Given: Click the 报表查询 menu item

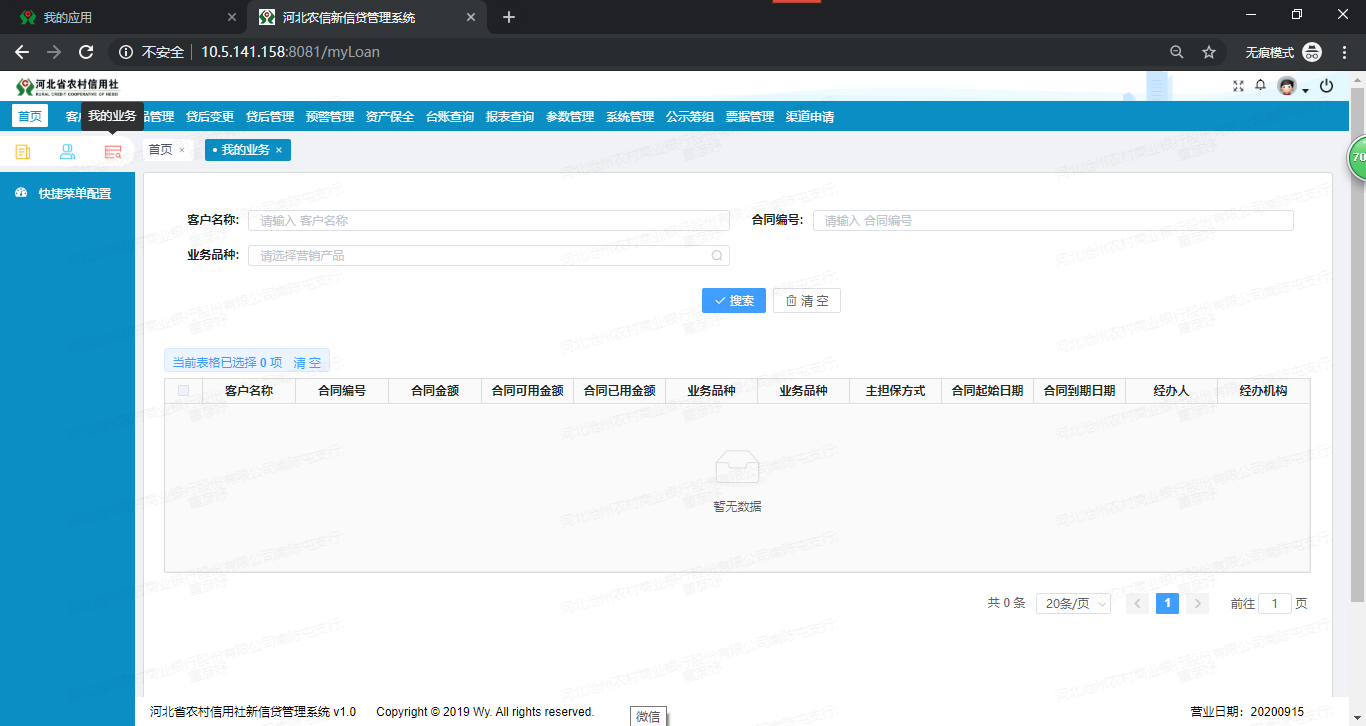Looking at the screenshot, I should pos(510,116).
